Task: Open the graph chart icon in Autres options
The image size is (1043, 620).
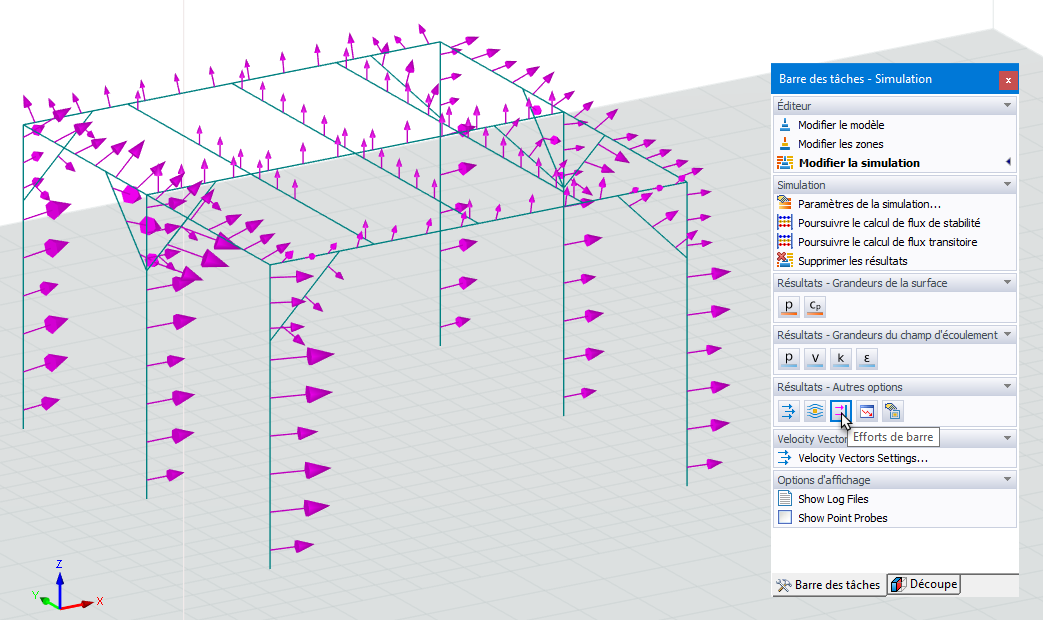Action: coord(867,411)
